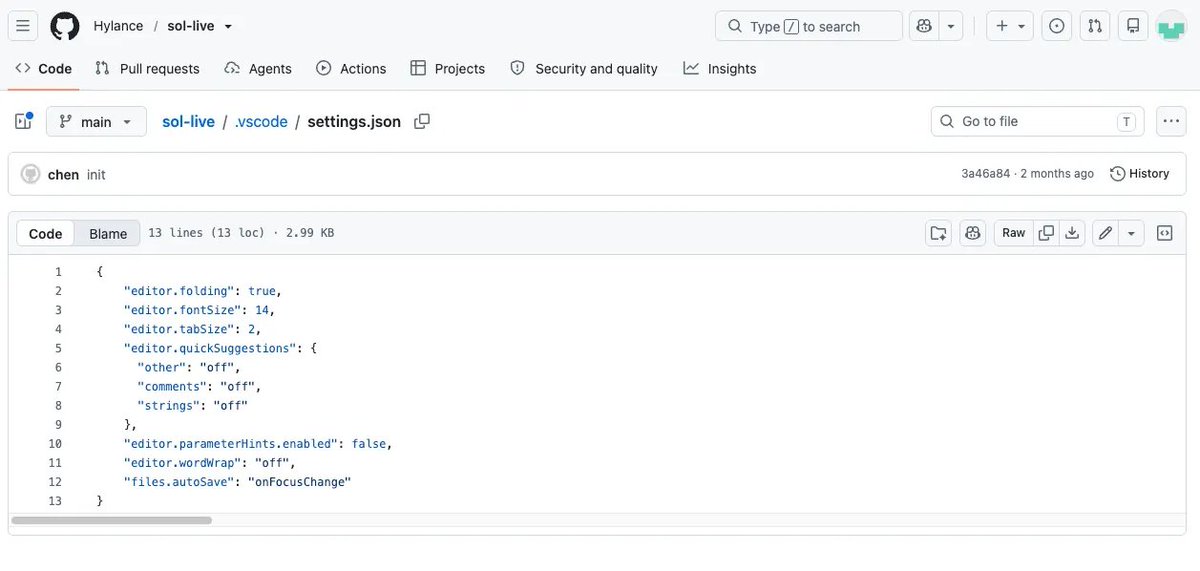The image size is (1200, 571).
Task: Expand the file tree side panel
Action: point(23,121)
